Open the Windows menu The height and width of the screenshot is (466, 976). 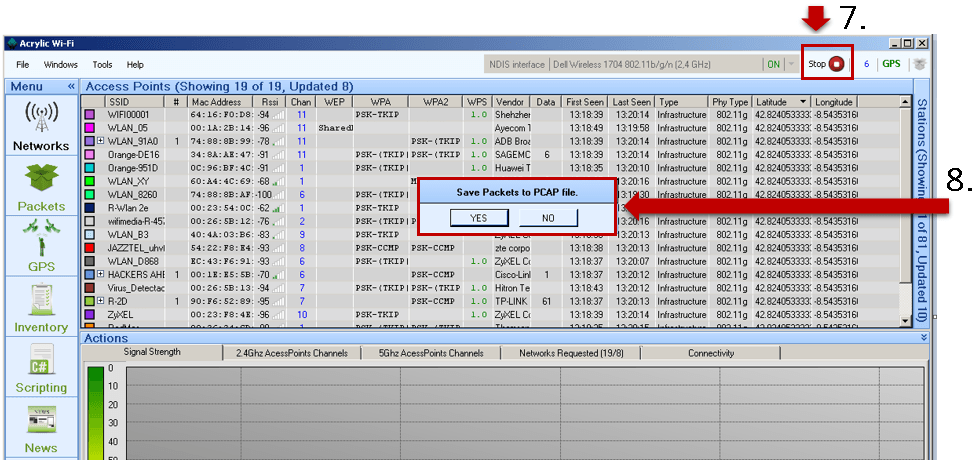tap(60, 64)
